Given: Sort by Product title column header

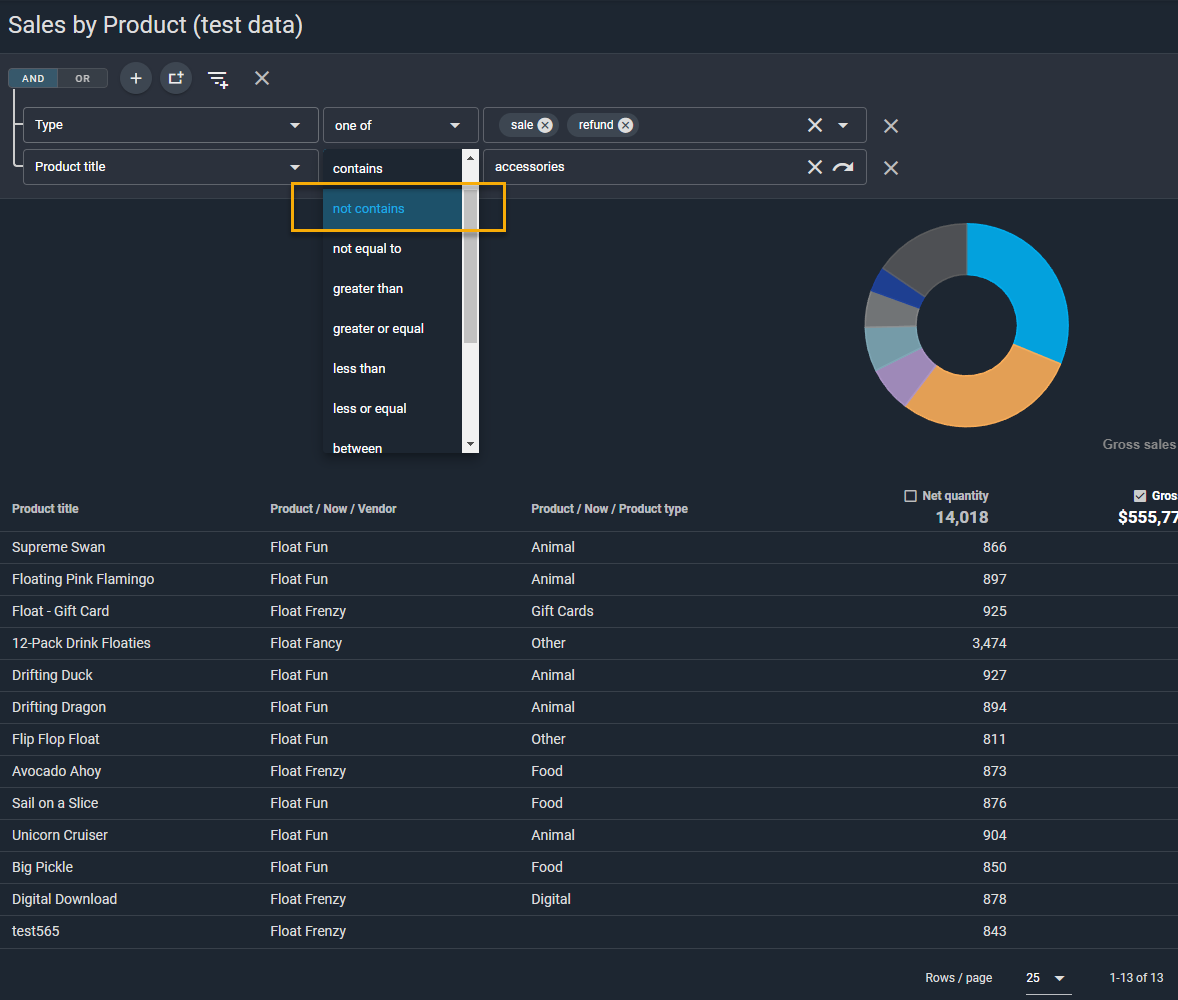Looking at the screenshot, I should point(45,509).
